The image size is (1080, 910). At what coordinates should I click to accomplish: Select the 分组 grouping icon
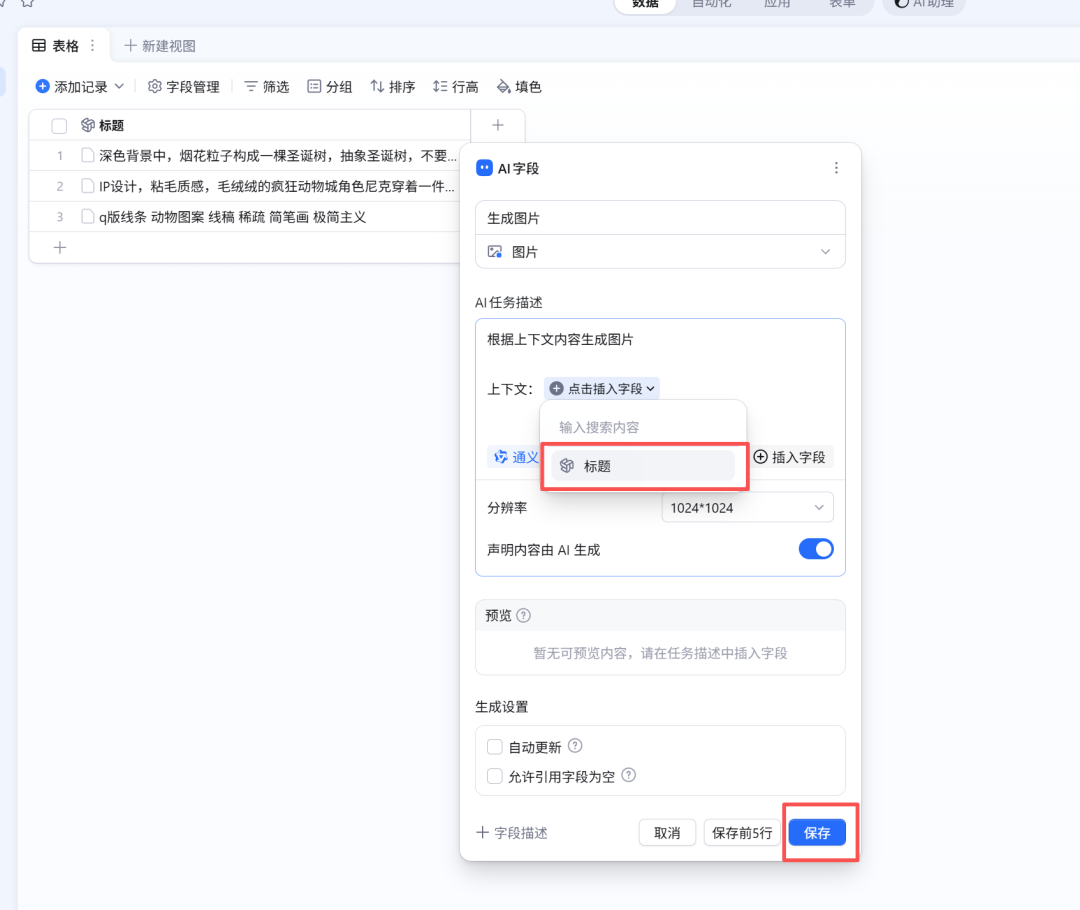313,86
